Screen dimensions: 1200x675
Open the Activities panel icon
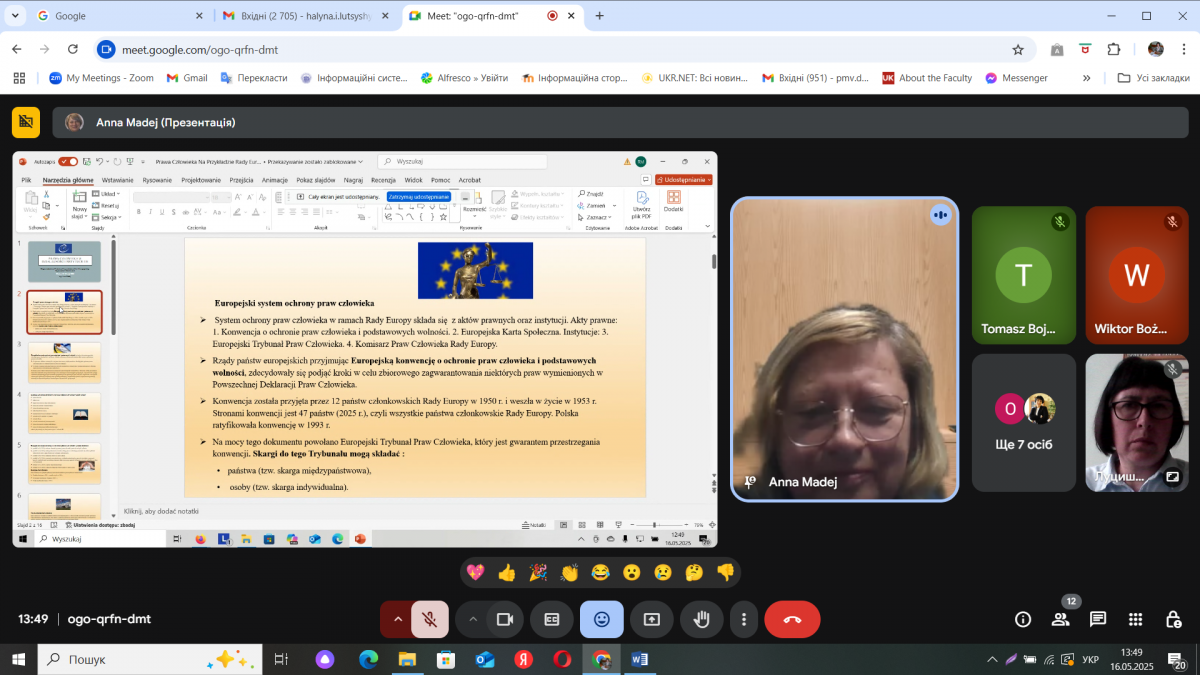[x=1135, y=619]
